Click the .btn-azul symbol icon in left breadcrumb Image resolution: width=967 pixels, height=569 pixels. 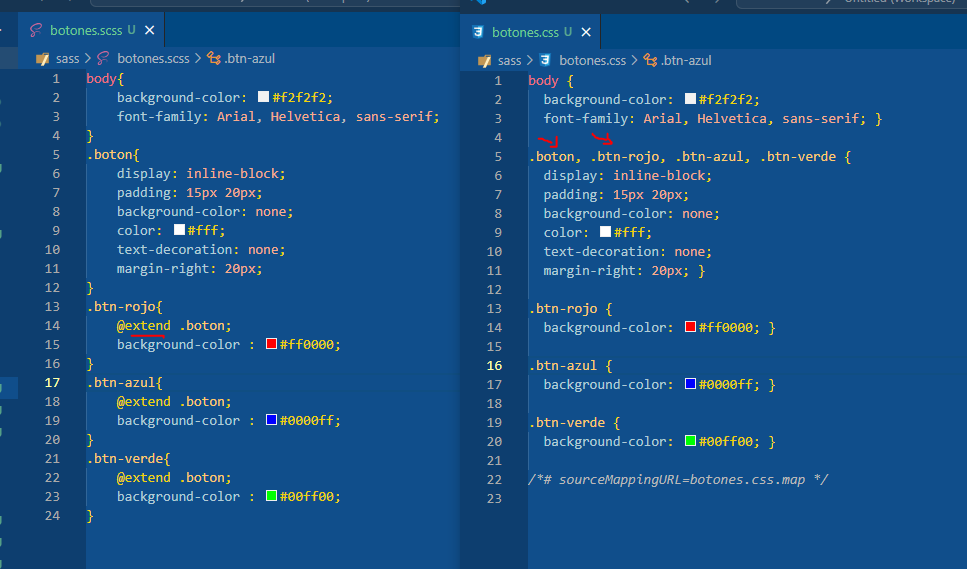tap(213, 59)
